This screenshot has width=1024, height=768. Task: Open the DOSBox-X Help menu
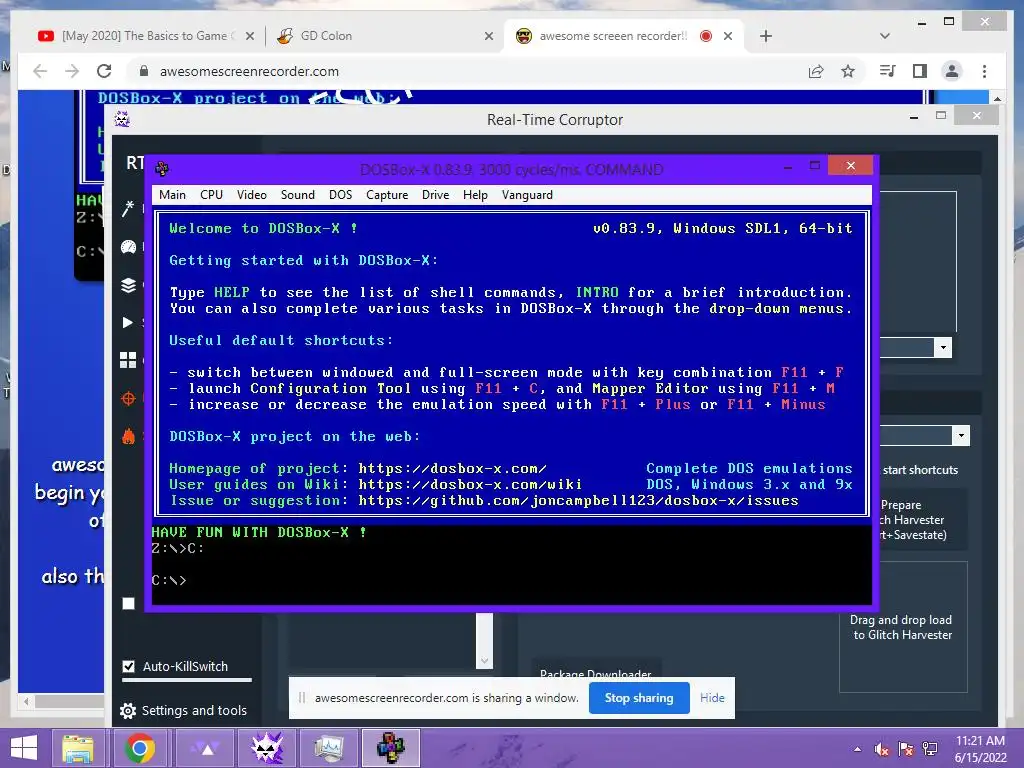pyautogui.click(x=475, y=195)
